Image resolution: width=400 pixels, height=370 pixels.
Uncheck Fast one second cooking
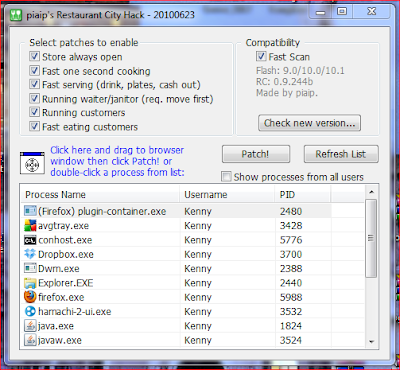click(x=34, y=71)
